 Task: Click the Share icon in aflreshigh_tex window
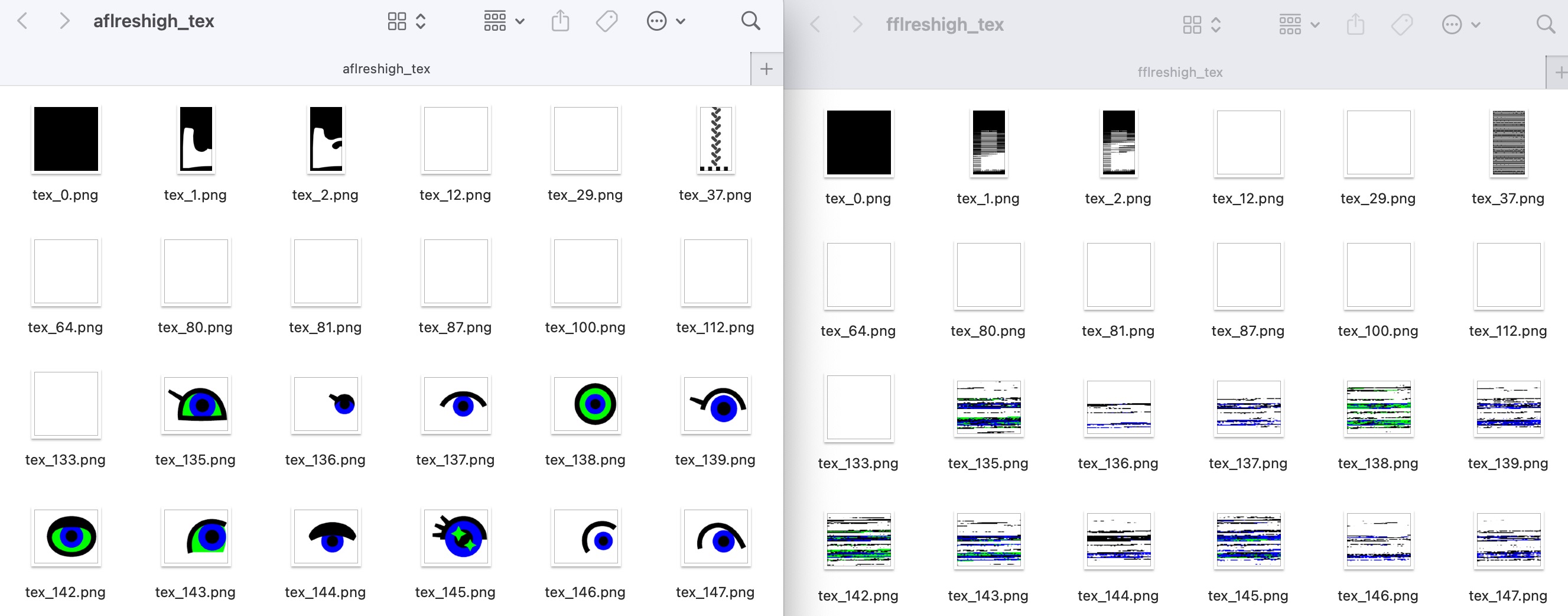coord(560,21)
